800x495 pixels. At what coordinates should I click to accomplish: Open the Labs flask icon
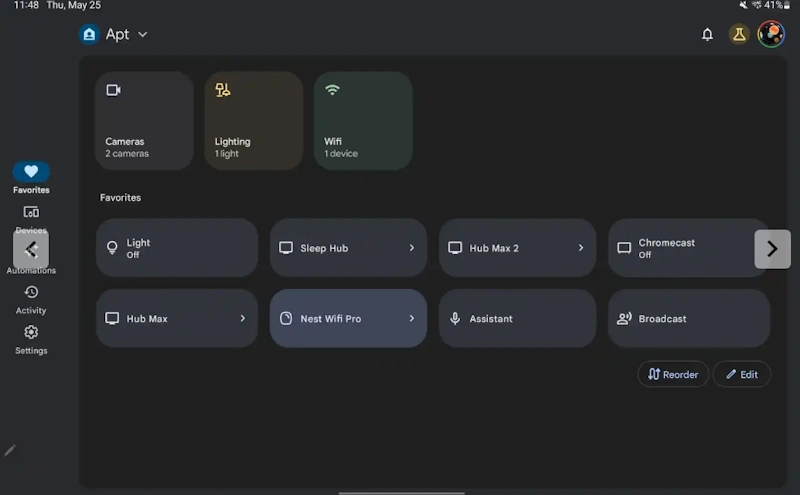(739, 34)
